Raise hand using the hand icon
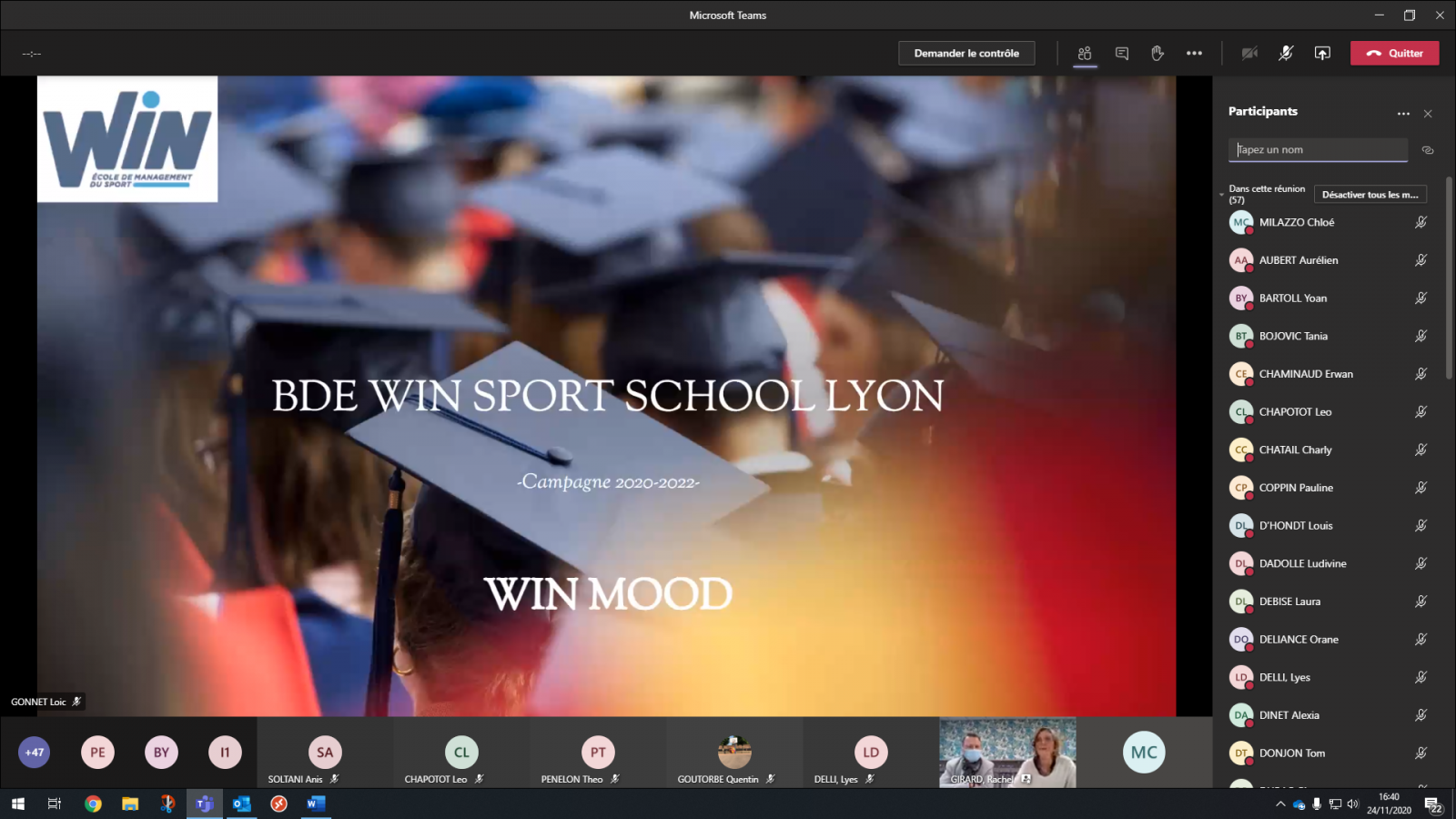Viewport: 1456px width, 819px height. pyautogui.click(x=1158, y=54)
